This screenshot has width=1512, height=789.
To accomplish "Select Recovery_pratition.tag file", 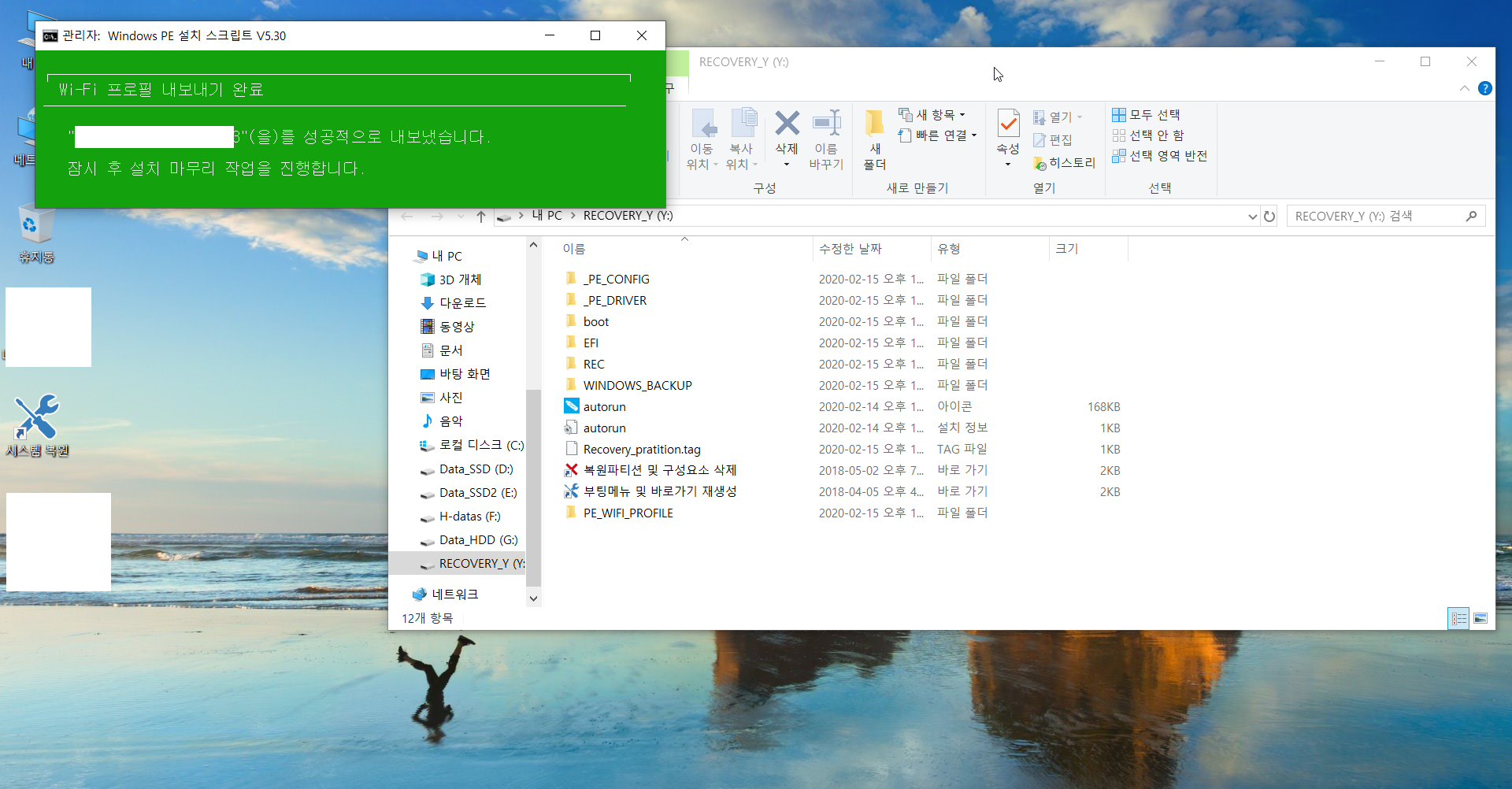I will pyautogui.click(x=641, y=449).
